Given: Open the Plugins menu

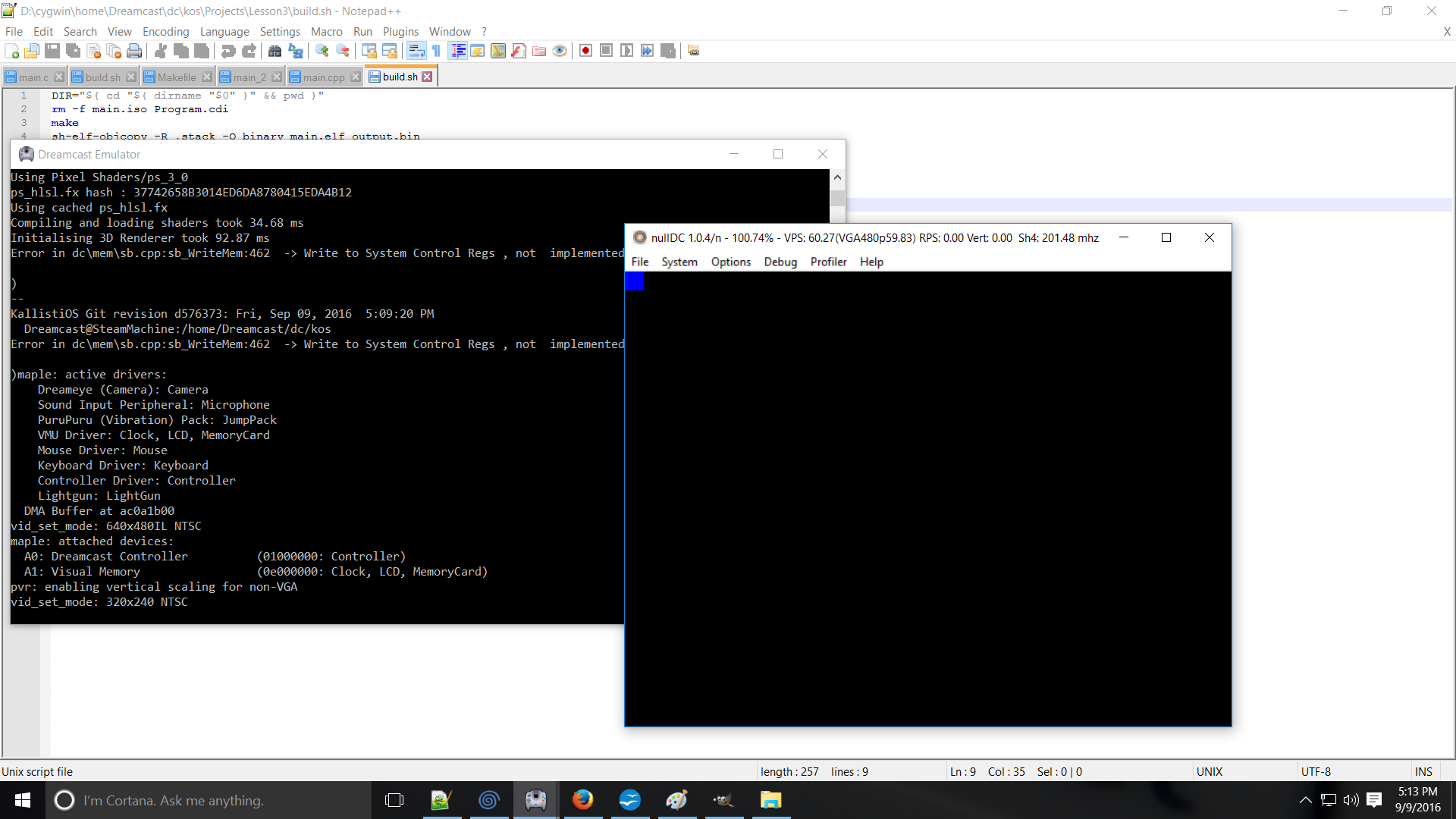Looking at the screenshot, I should pyautogui.click(x=400, y=32).
